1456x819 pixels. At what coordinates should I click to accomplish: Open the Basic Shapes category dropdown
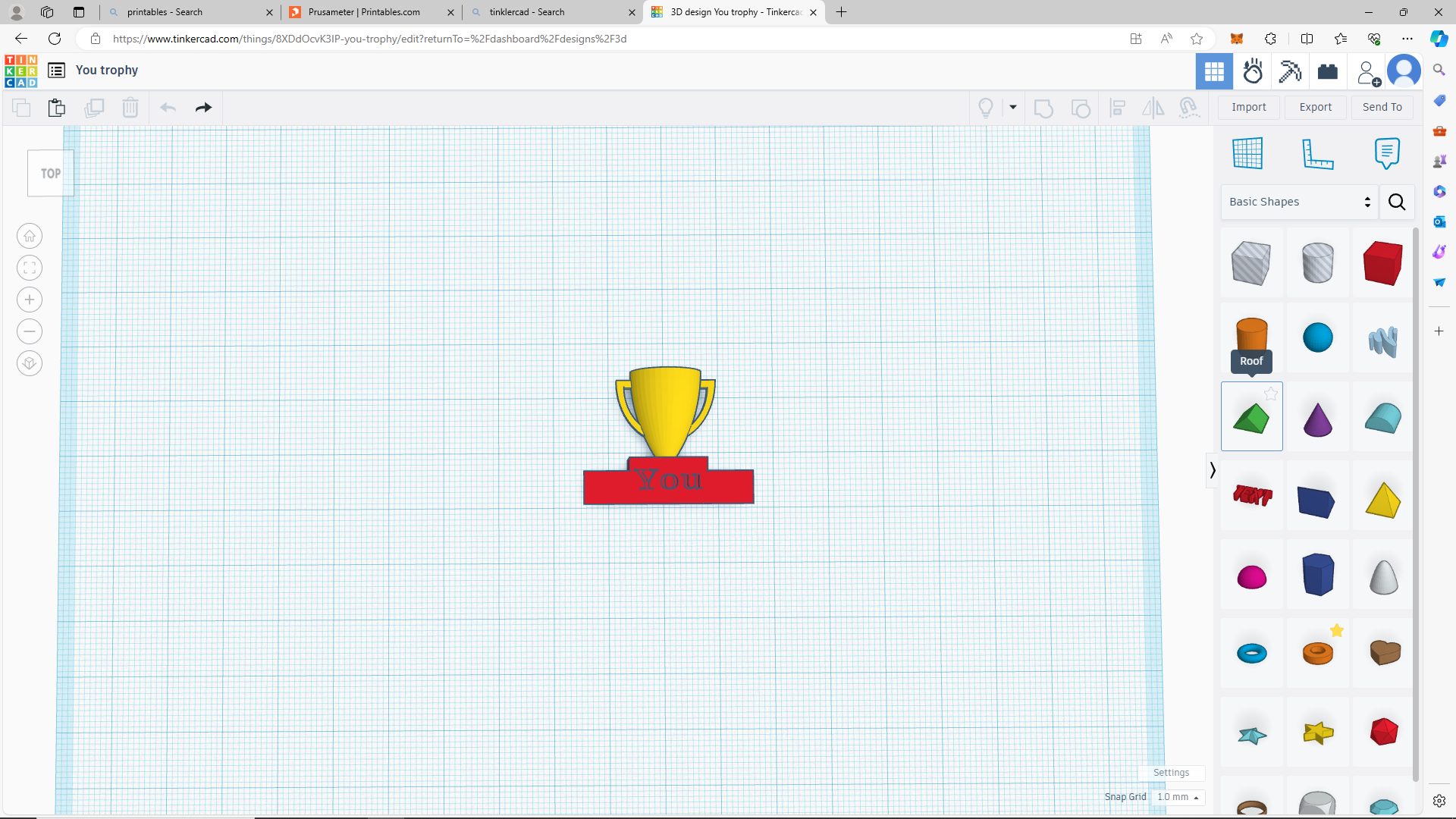(1300, 202)
